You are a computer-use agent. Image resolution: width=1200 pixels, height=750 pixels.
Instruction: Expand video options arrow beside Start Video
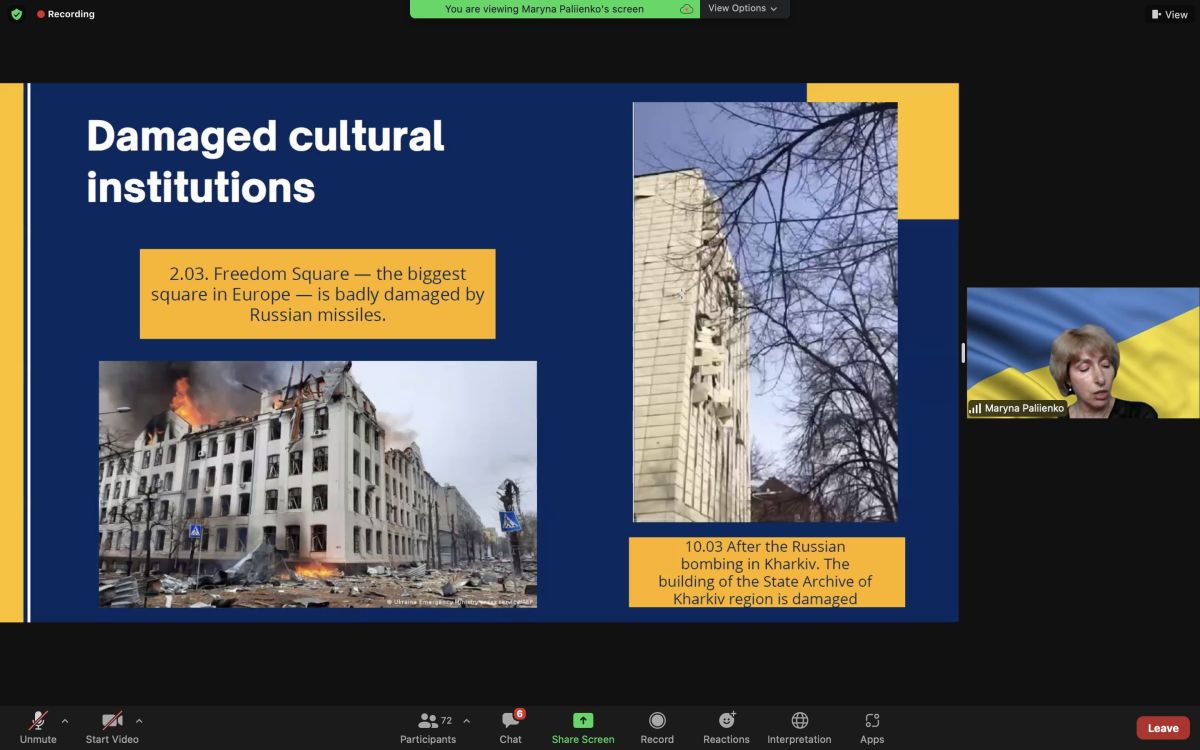point(139,721)
